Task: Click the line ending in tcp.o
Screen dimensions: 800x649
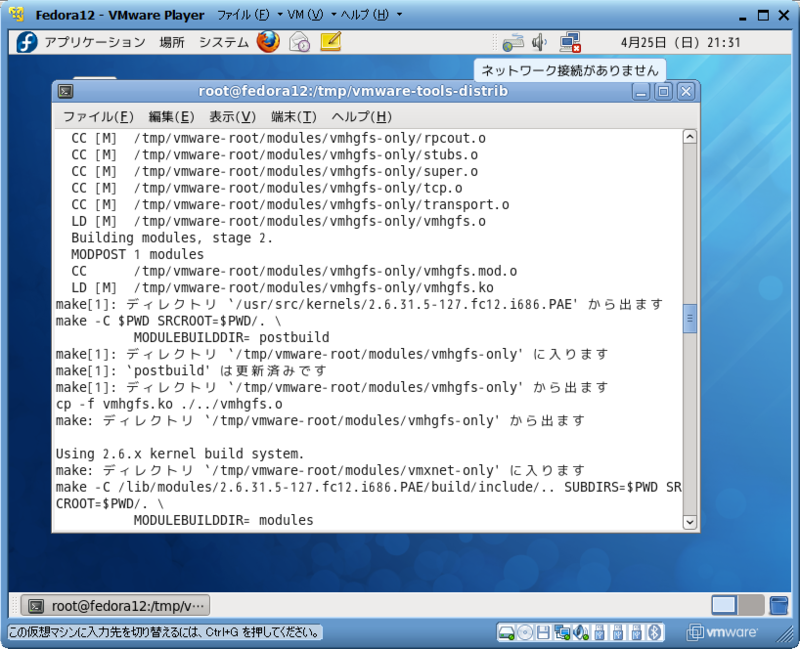Action: 267,188
